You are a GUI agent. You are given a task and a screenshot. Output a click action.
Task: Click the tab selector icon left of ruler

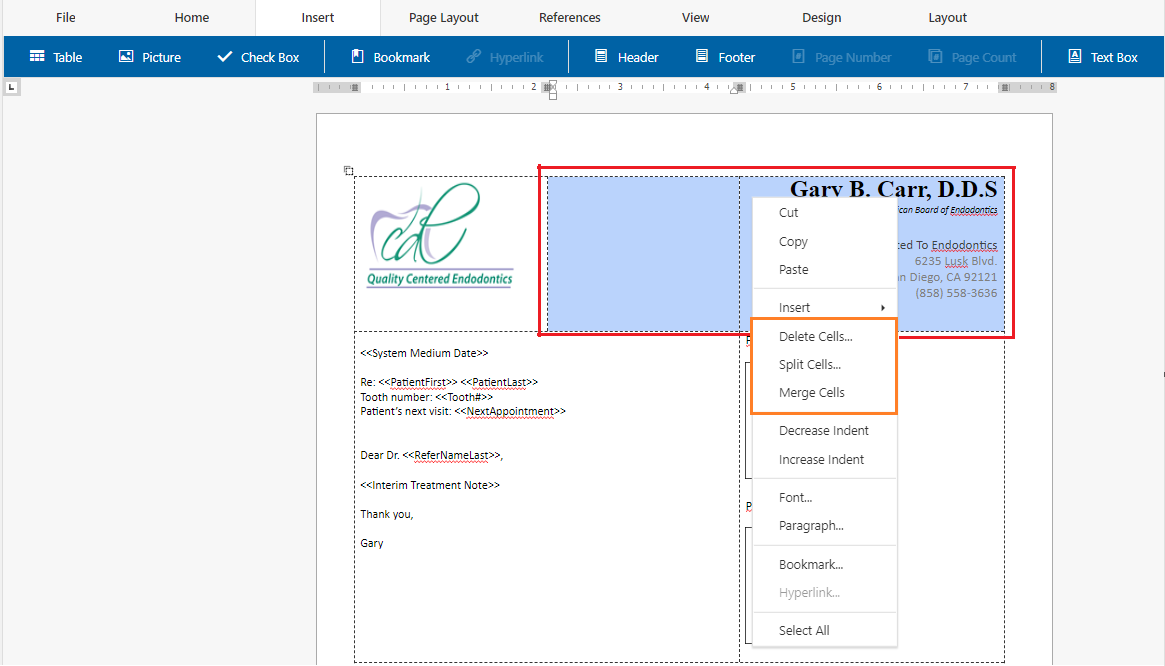click(11, 88)
